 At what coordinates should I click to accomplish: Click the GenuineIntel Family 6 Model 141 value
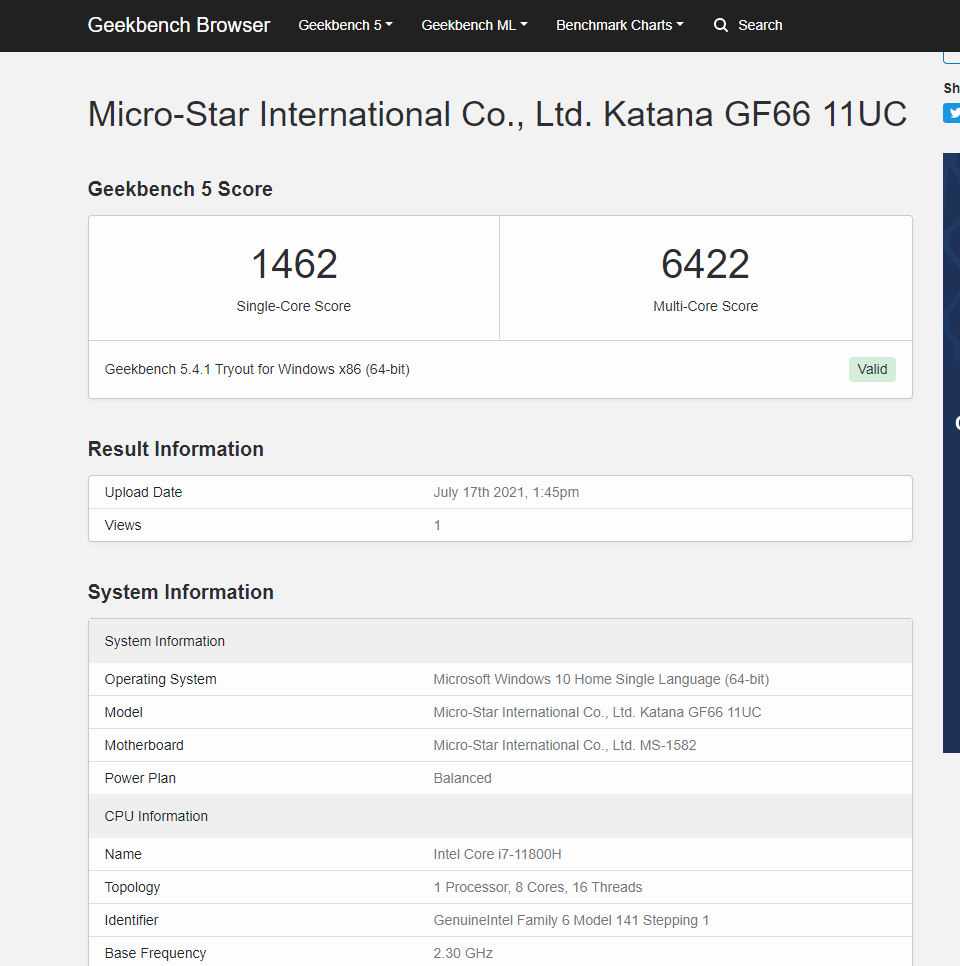[x=571, y=920]
